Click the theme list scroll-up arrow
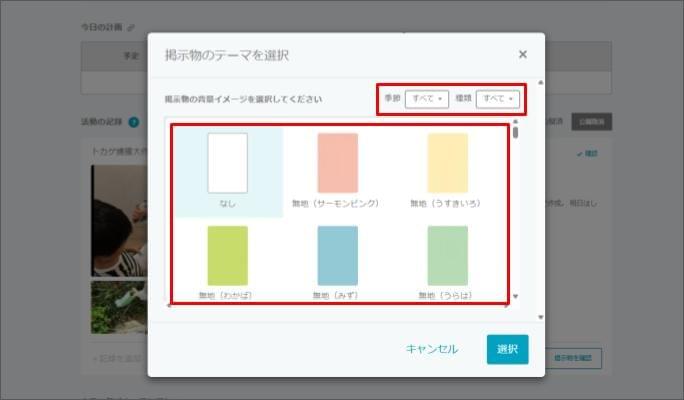This screenshot has height=400, width=684. (516, 122)
